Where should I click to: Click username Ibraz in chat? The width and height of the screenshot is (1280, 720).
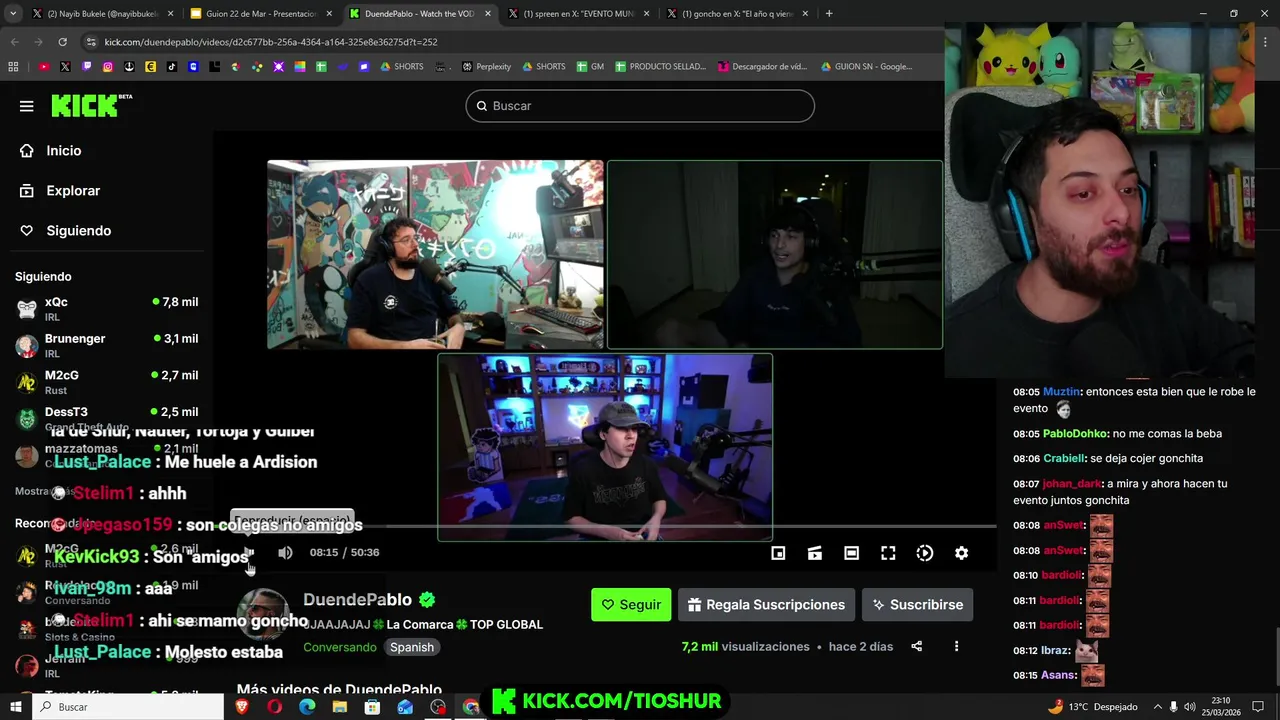pyautogui.click(x=1055, y=650)
